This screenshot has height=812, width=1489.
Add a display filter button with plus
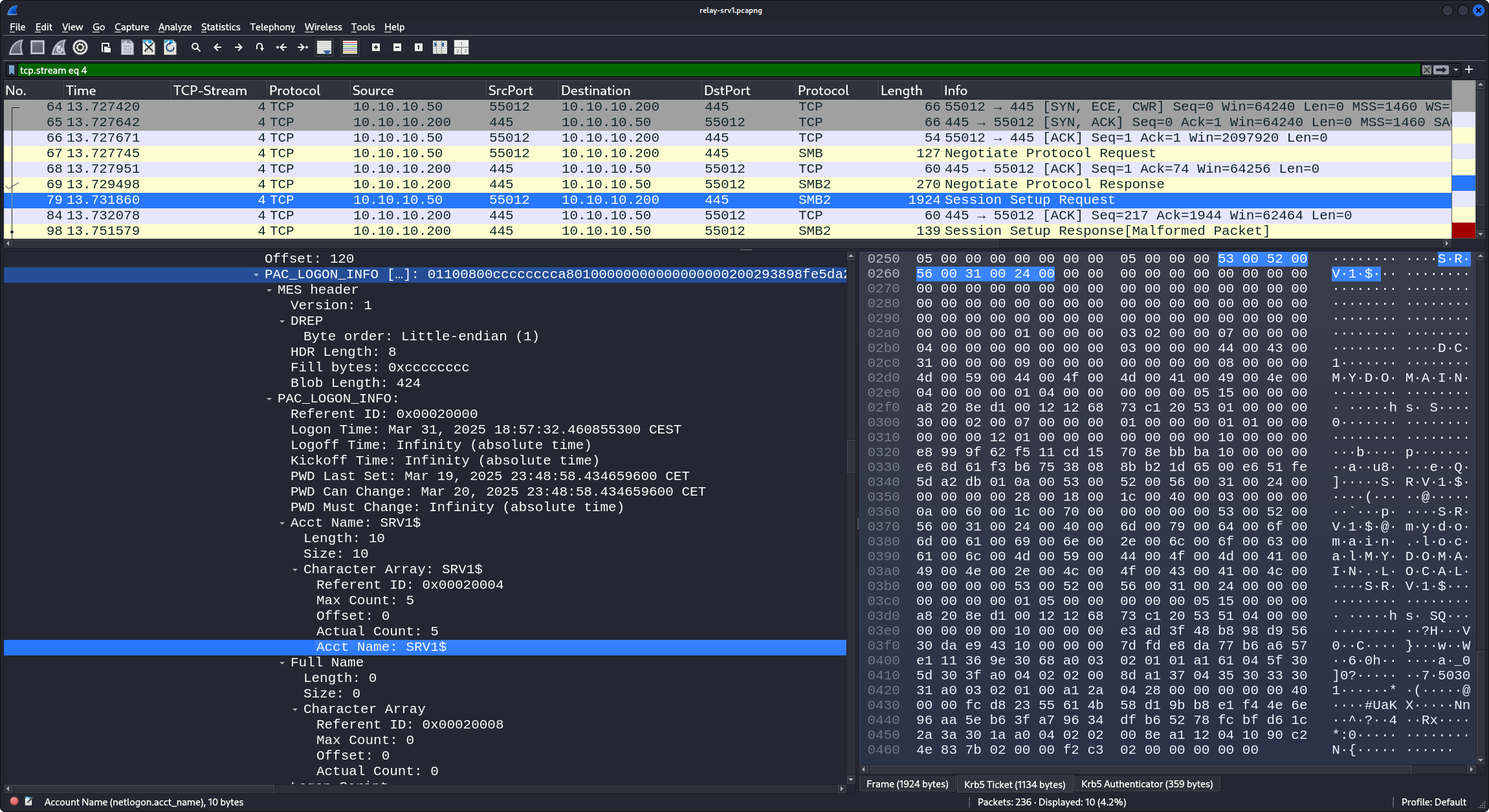pos(1469,69)
